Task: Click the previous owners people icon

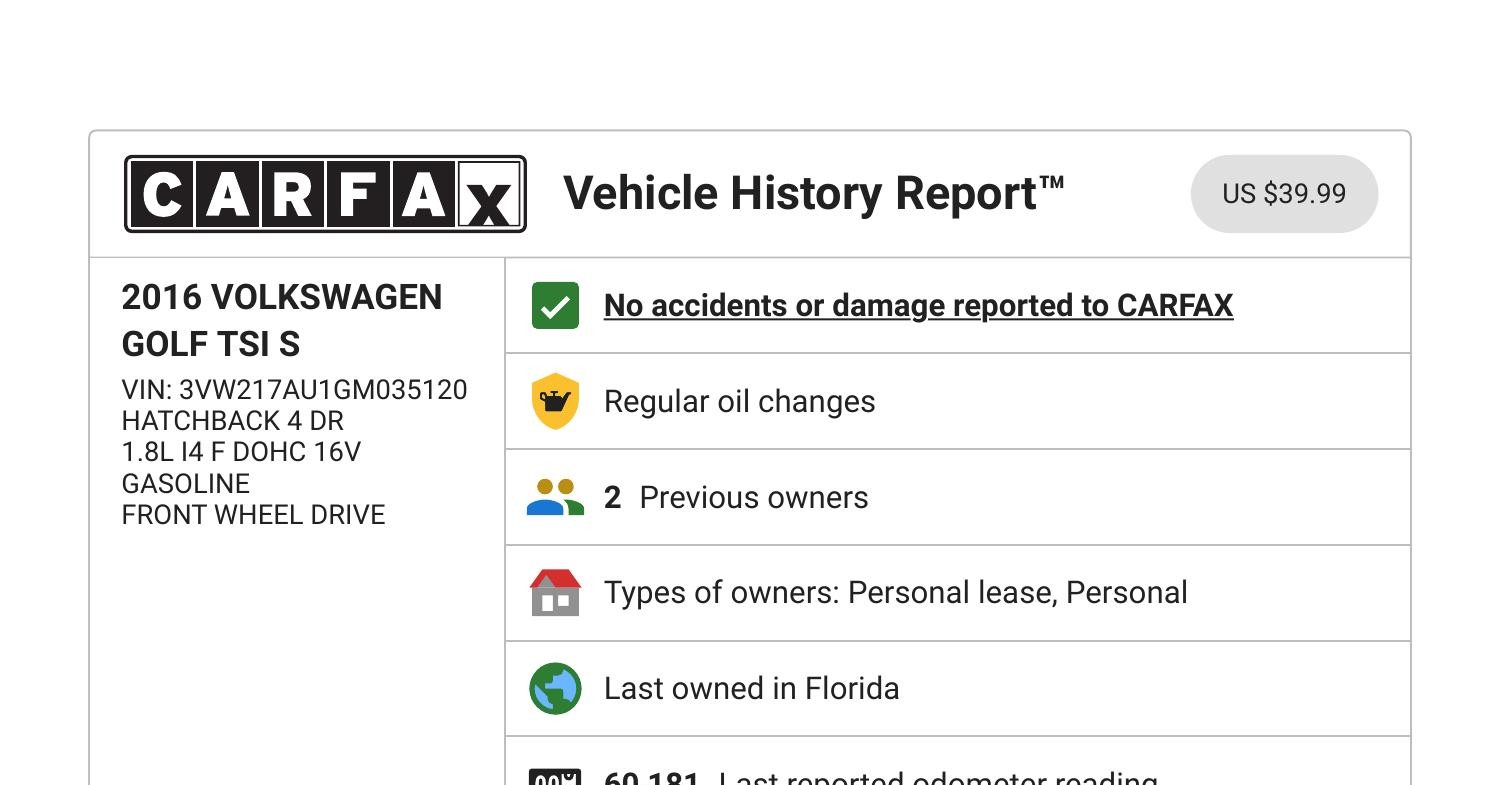Action: pyautogui.click(x=555, y=497)
